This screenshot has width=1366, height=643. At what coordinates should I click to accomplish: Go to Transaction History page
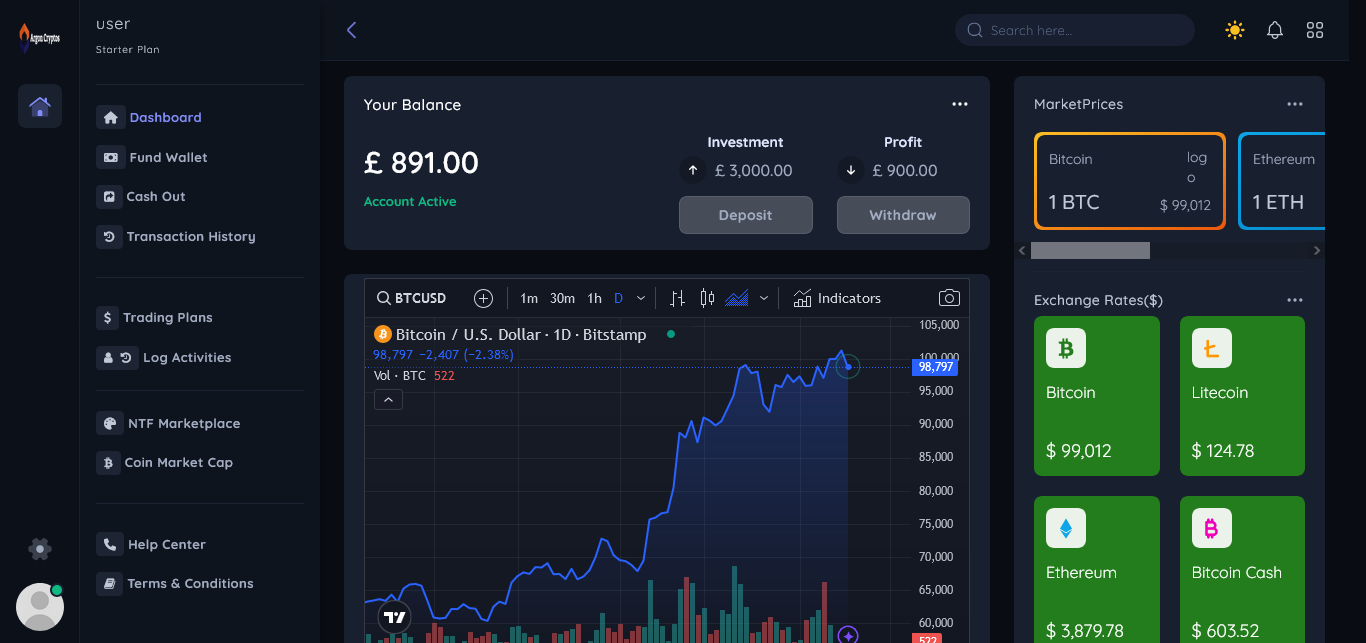point(190,237)
